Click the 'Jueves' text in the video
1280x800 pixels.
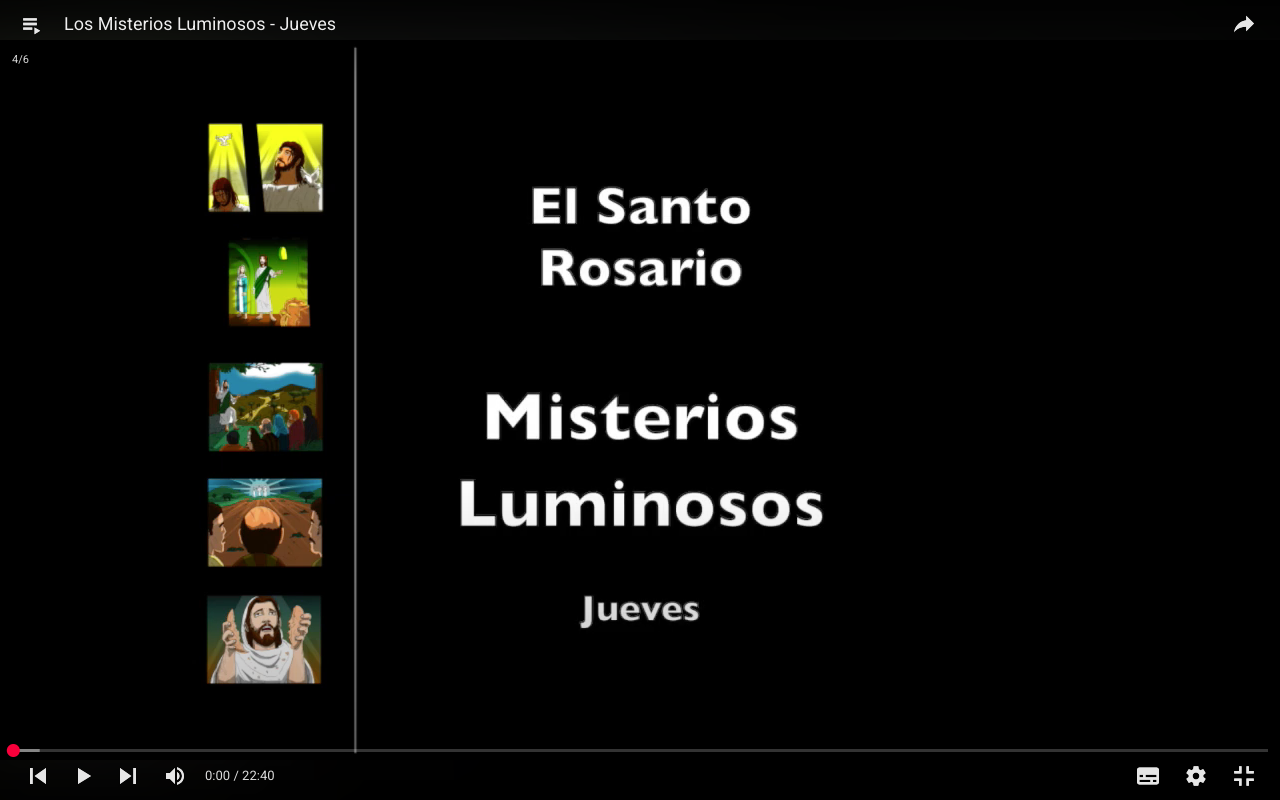(x=640, y=609)
